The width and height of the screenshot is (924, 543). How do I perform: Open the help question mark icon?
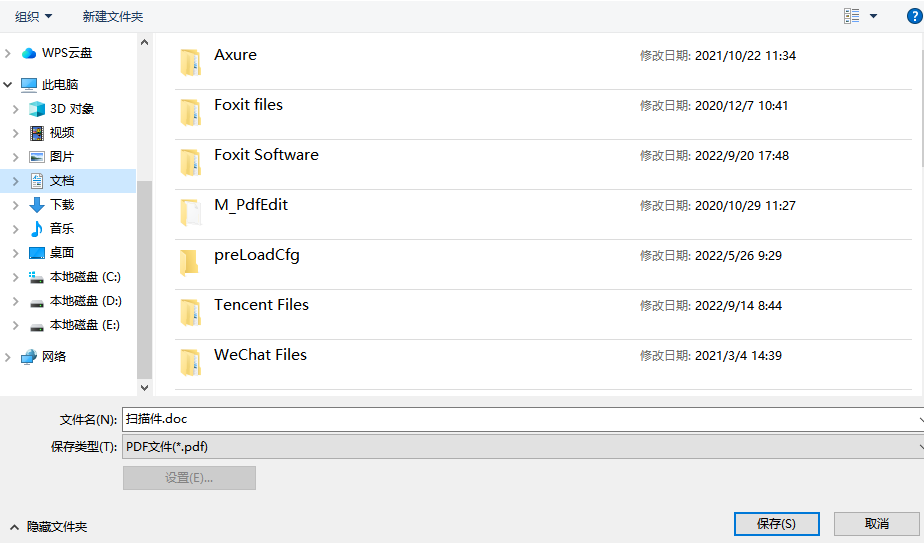pos(913,16)
